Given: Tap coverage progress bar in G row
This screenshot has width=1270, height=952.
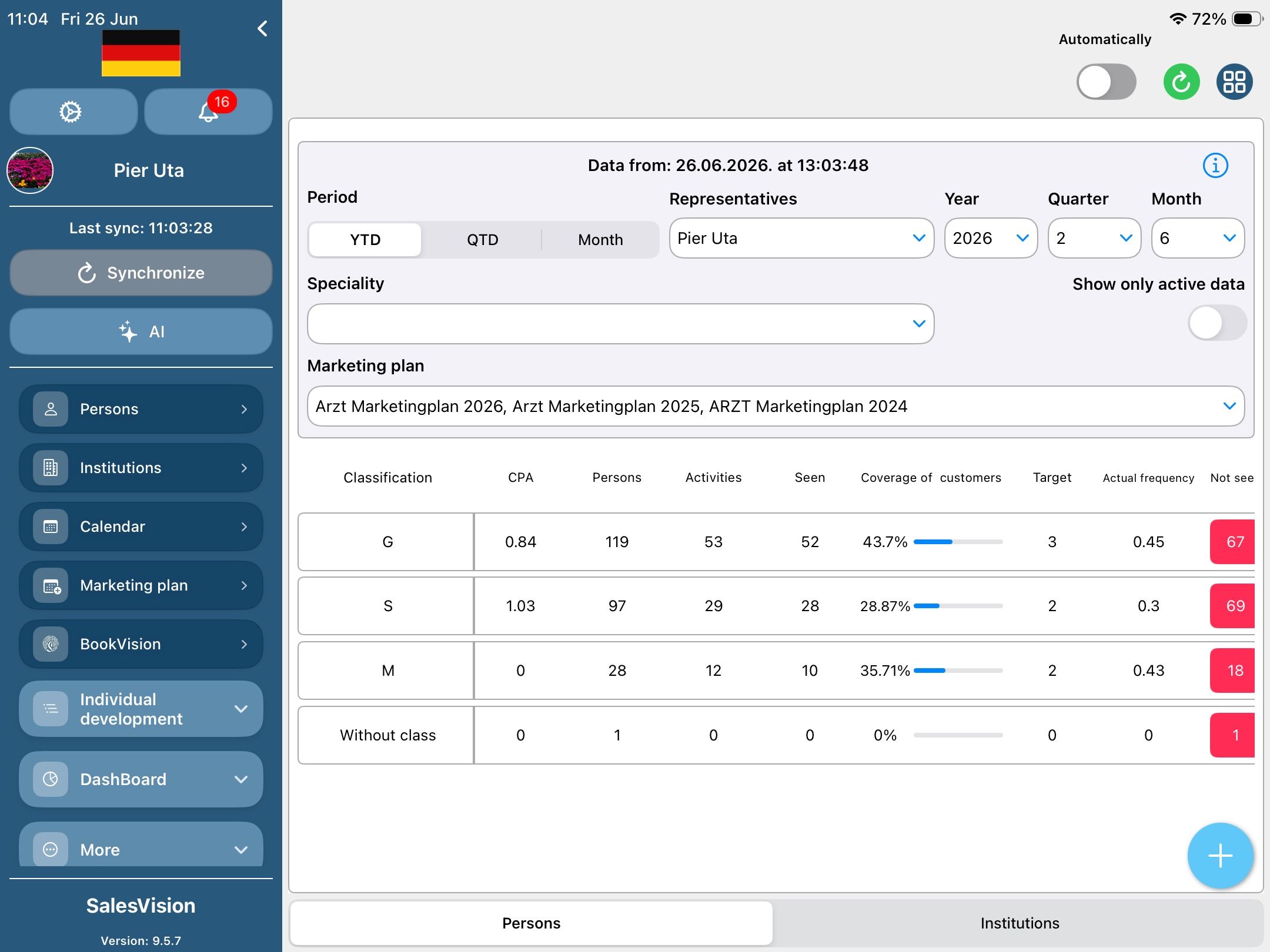Looking at the screenshot, I should click(958, 542).
